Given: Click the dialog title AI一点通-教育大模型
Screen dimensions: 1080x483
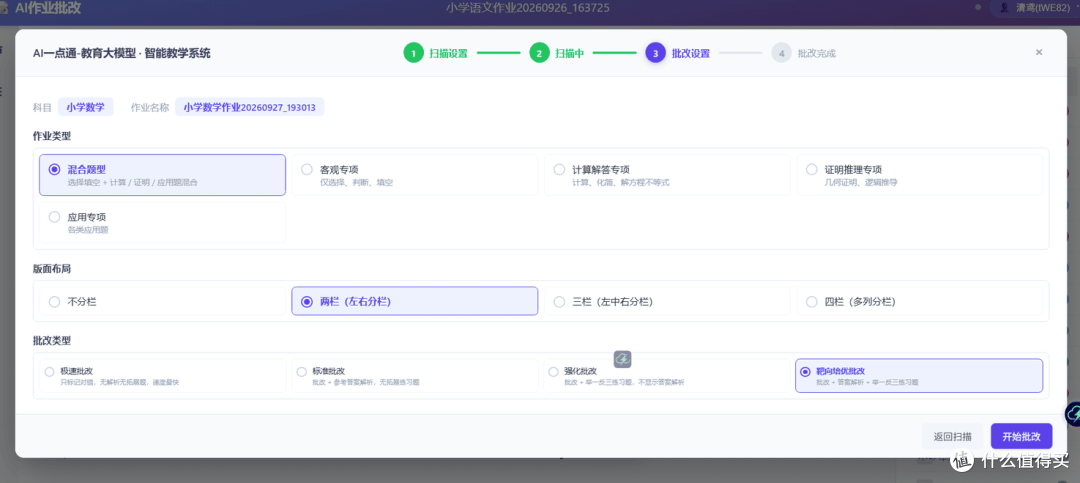Looking at the screenshot, I should pyautogui.click(x=122, y=53).
